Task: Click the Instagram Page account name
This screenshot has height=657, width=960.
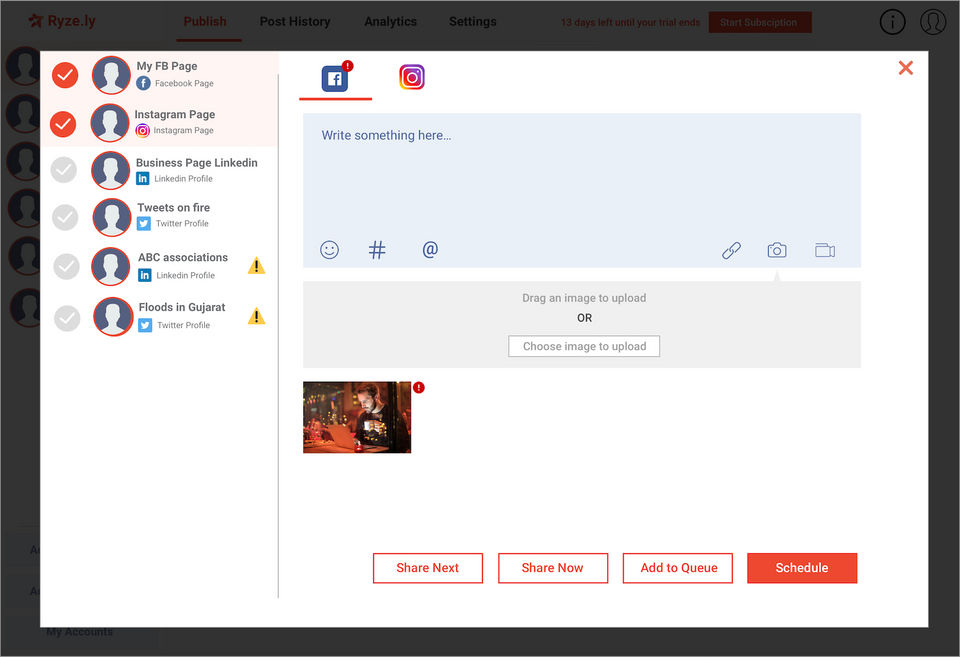Action: click(174, 115)
